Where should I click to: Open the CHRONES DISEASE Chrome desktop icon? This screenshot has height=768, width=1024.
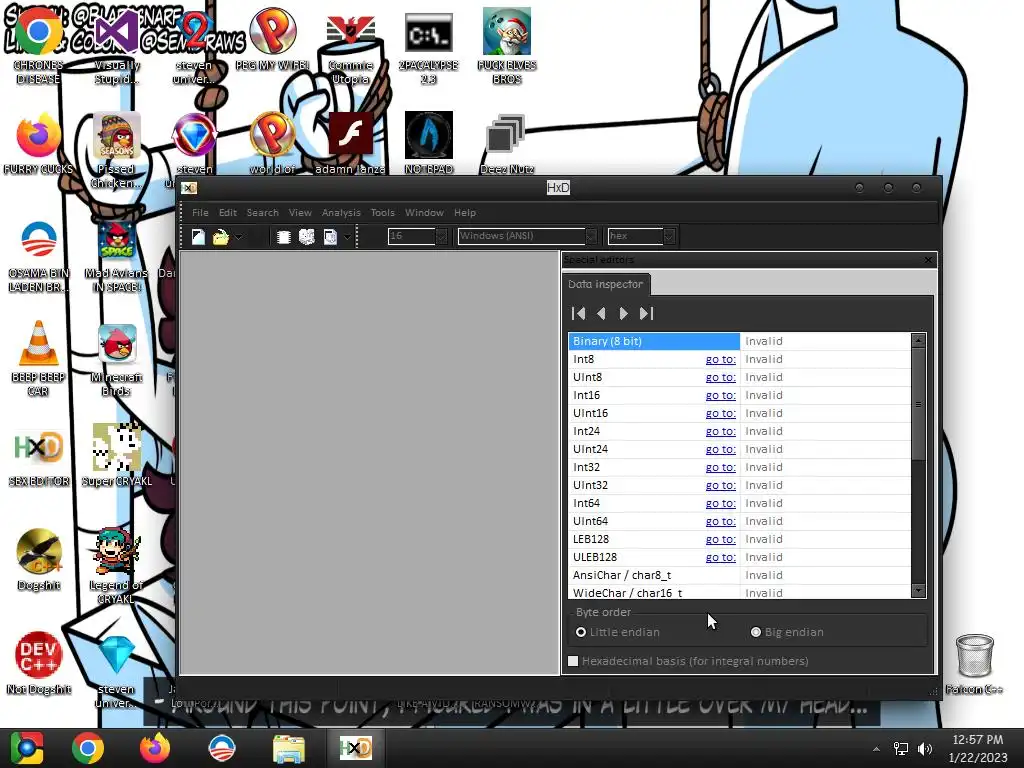pyautogui.click(x=39, y=46)
